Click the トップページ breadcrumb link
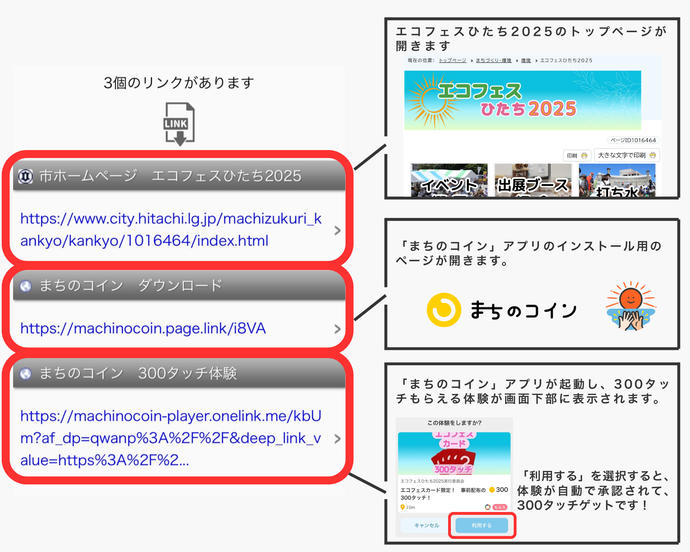 pyautogui.click(x=452, y=61)
